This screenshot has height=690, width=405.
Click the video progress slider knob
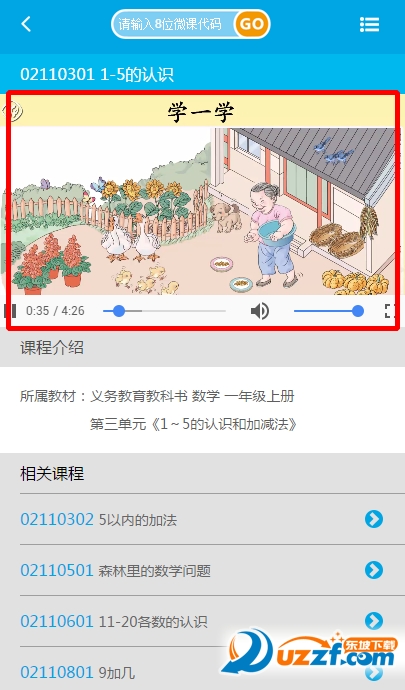coord(119,311)
